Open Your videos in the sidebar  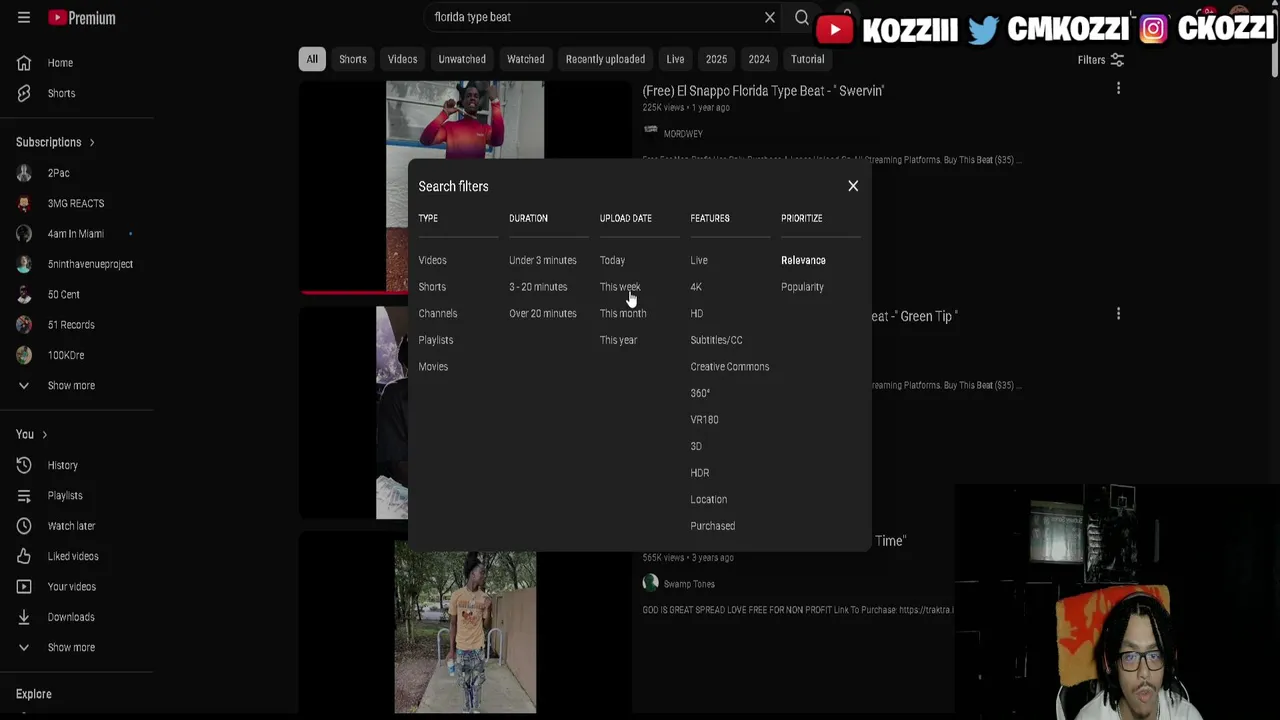[72, 587]
